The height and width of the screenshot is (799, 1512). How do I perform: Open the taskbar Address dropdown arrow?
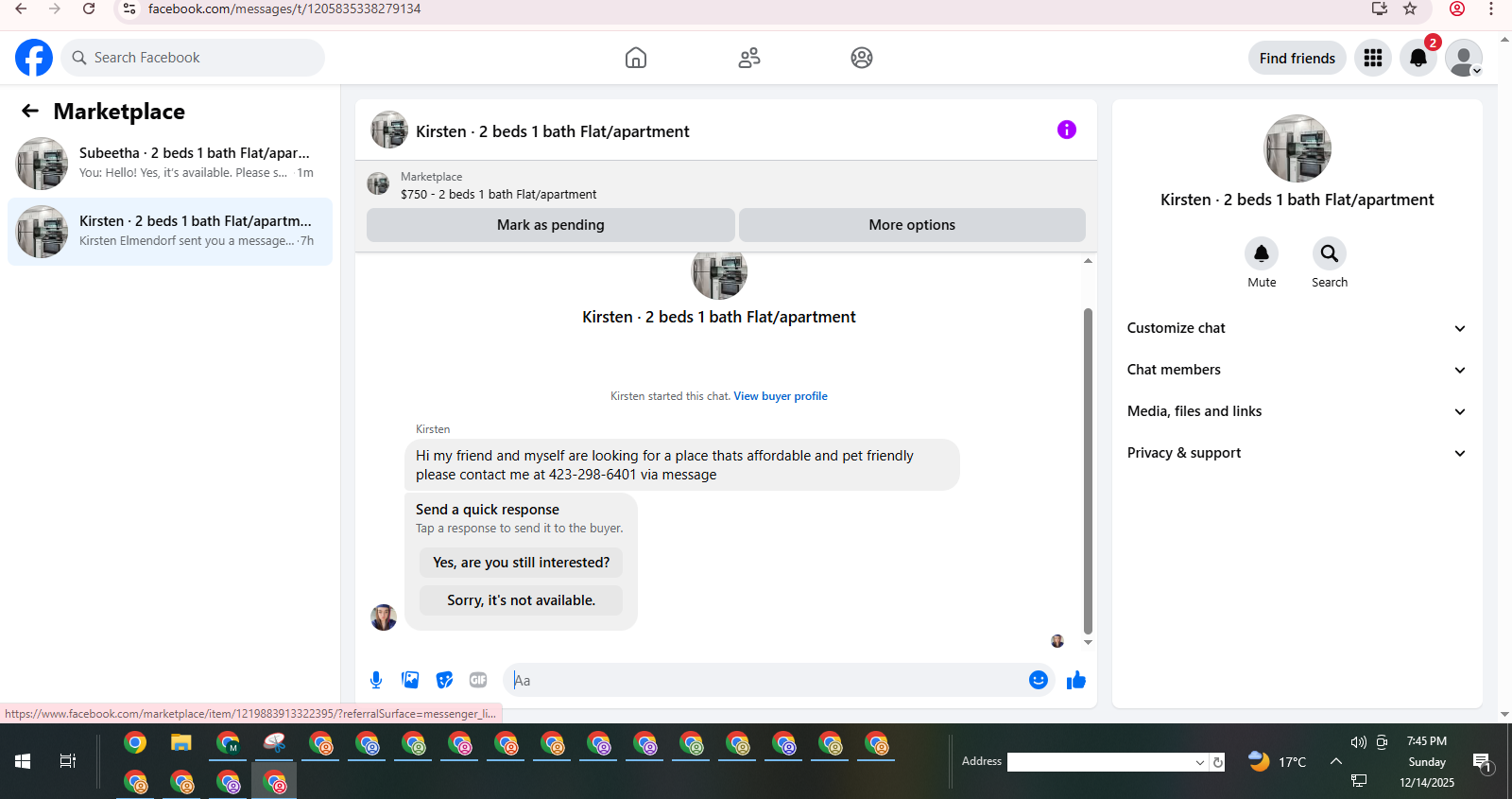[1200, 762]
